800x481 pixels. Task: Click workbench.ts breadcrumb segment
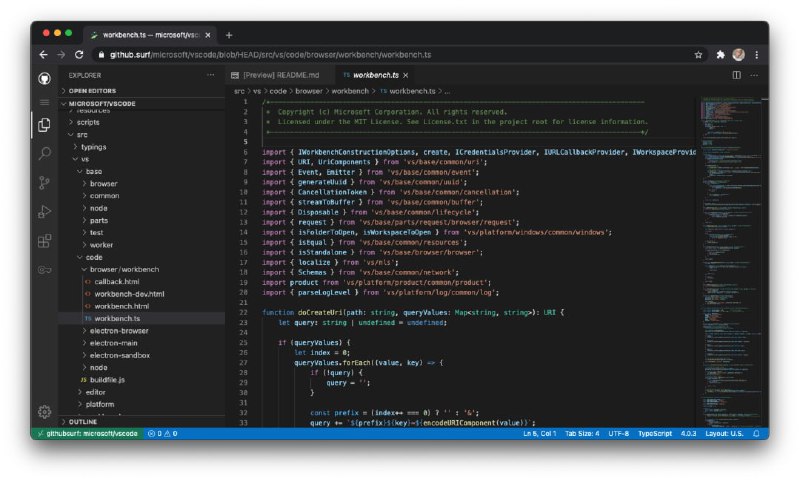[412, 91]
